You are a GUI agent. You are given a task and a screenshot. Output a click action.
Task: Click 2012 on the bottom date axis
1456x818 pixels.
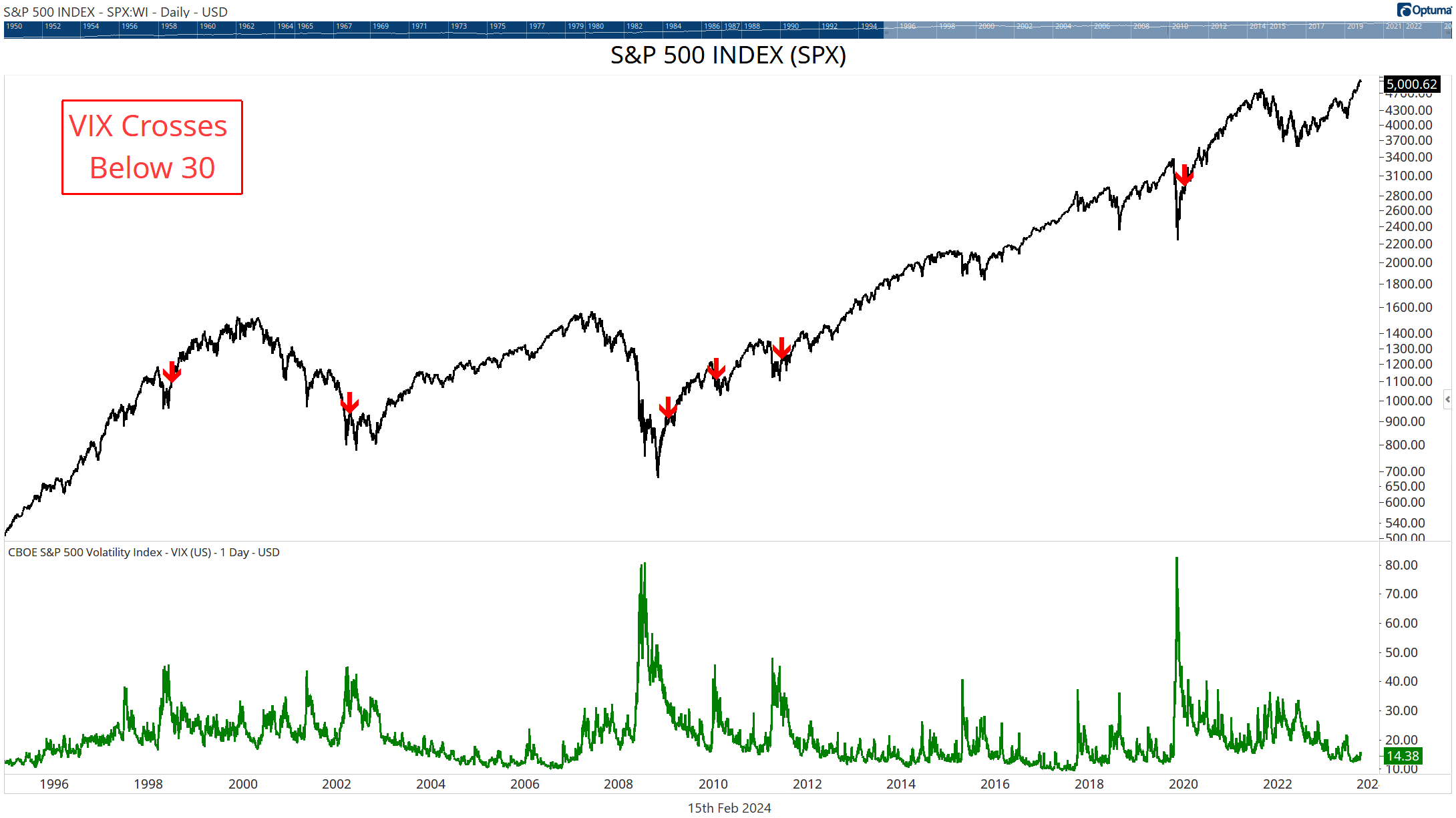807,784
